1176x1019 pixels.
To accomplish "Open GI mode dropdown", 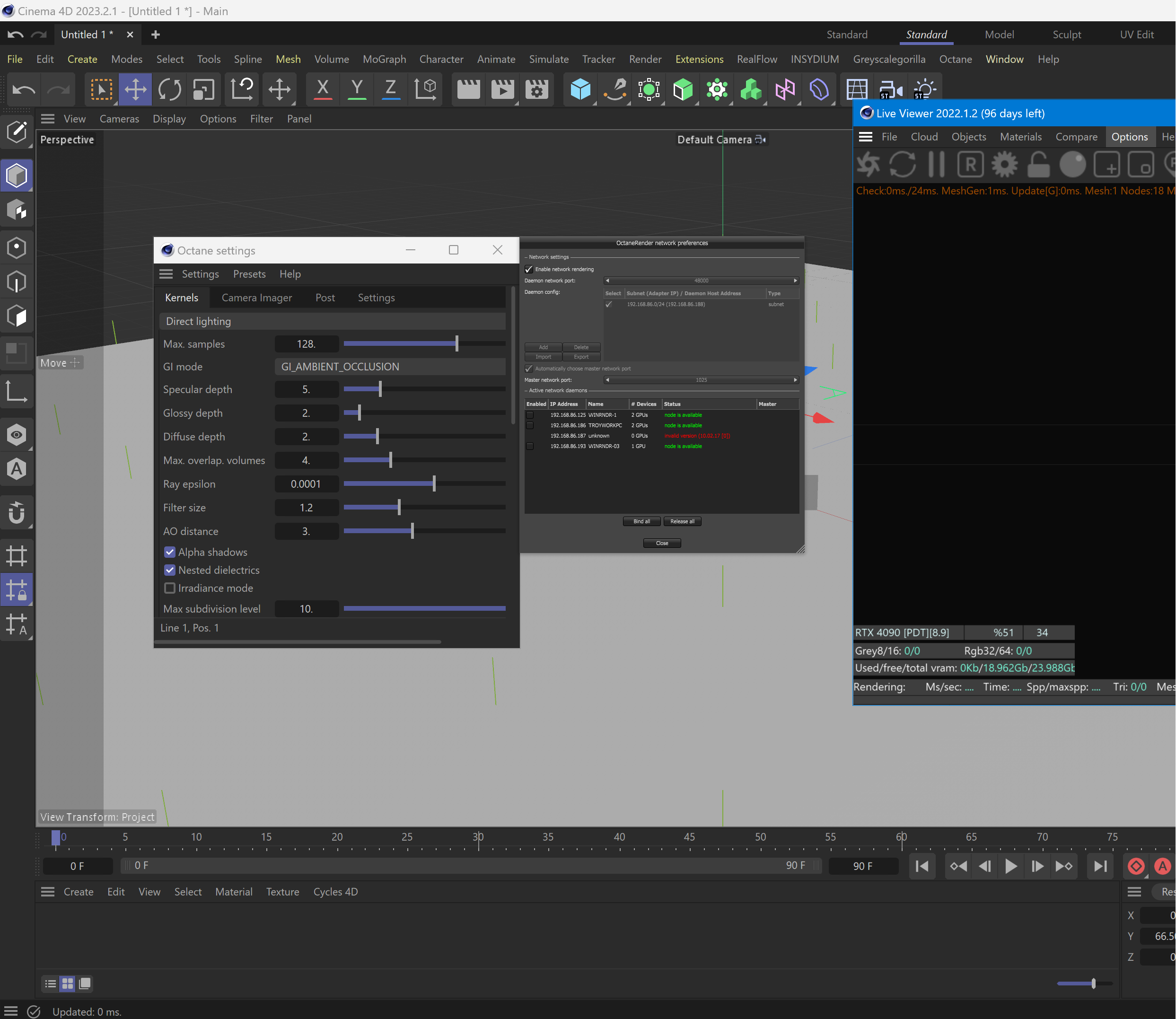I will 389,367.
